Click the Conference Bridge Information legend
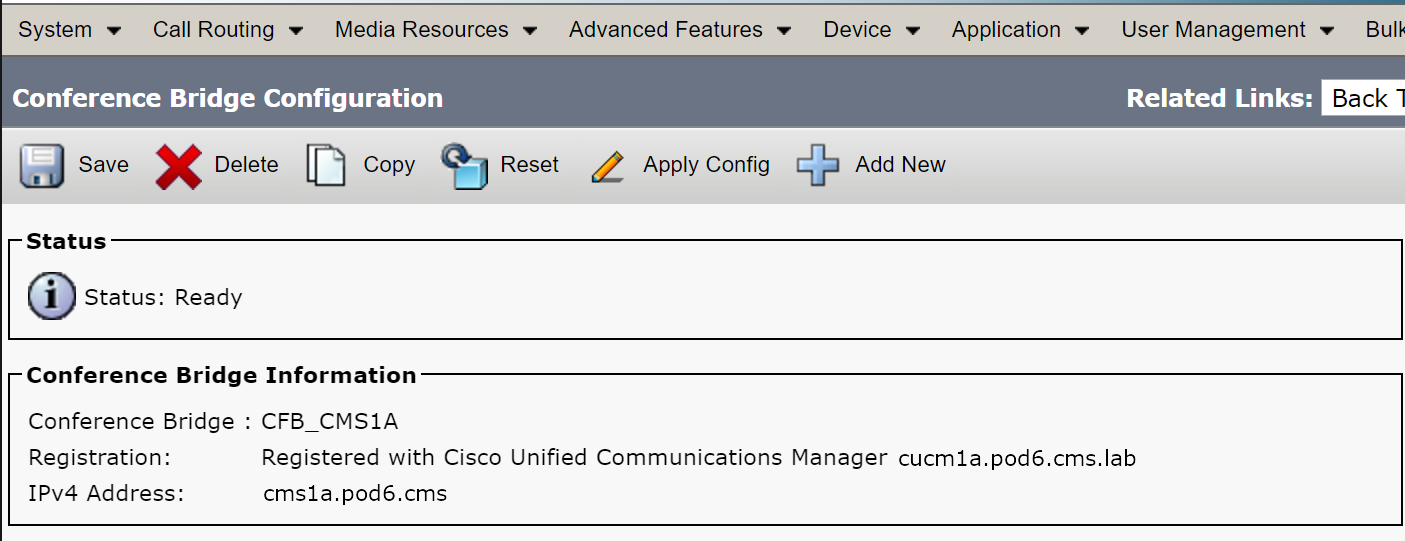 click(x=221, y=376)
